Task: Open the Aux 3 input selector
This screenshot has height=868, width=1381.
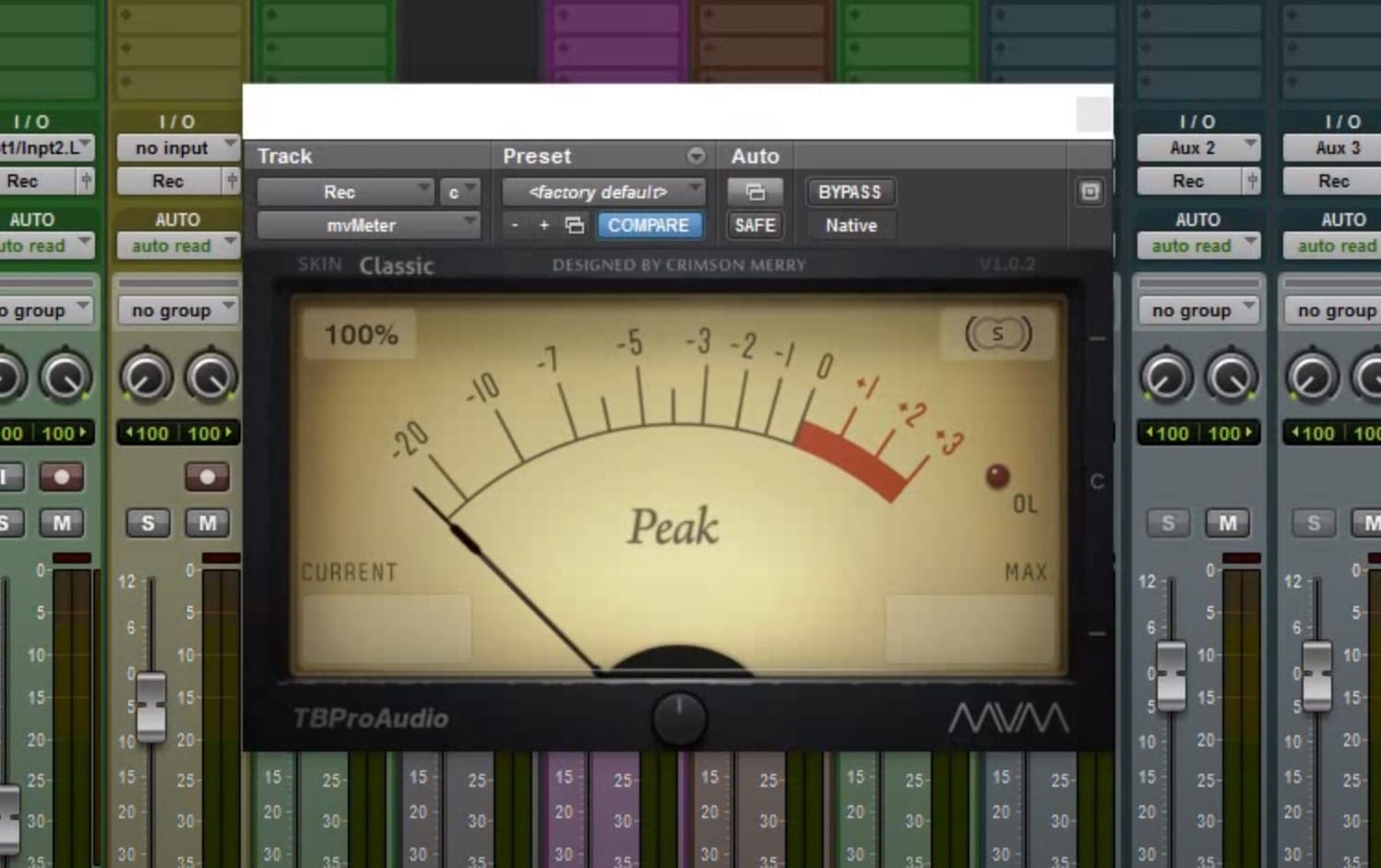Action: [x=1332, y=148]
